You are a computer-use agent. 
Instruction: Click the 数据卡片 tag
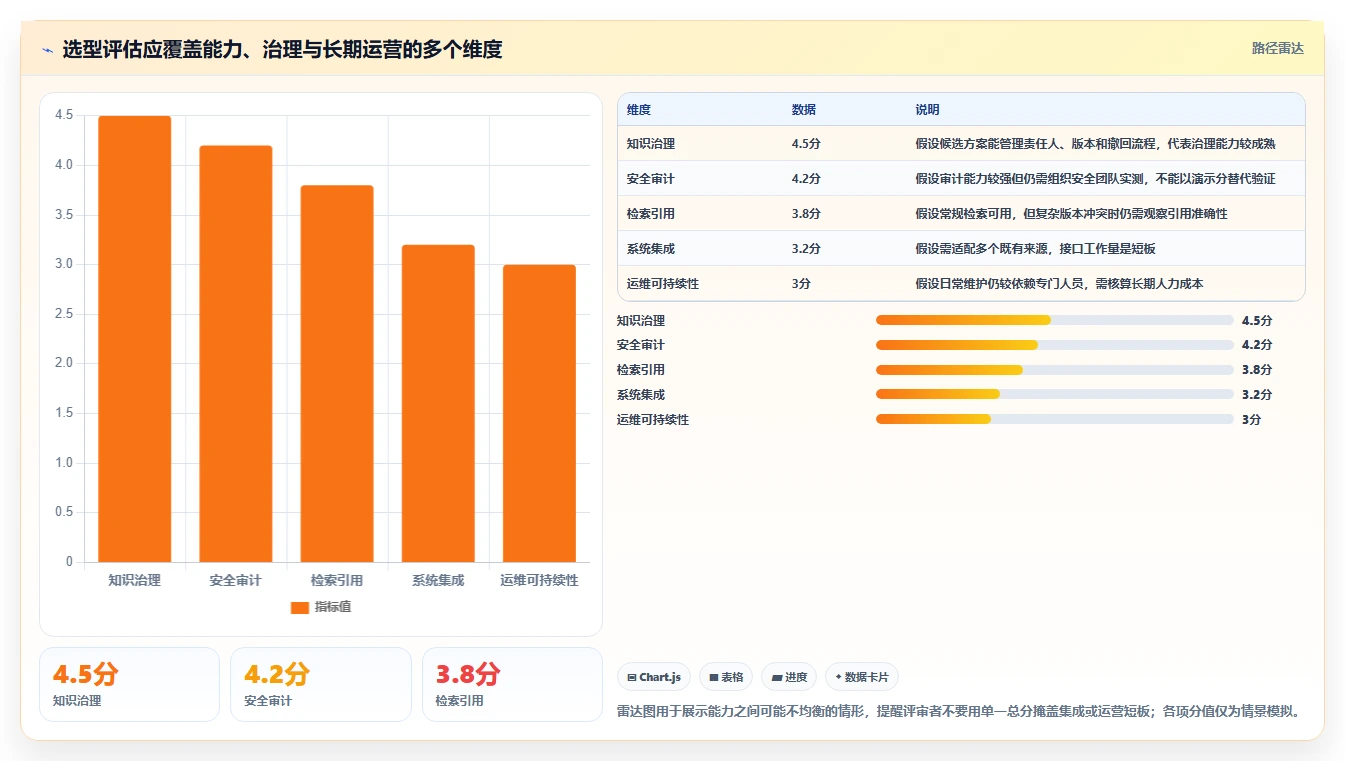[861, 677]
